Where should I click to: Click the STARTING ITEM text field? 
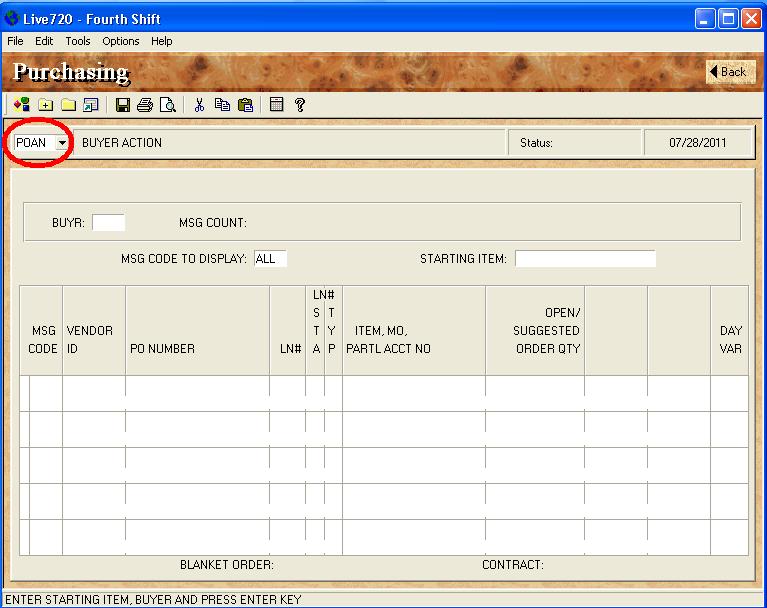point(585,259)
